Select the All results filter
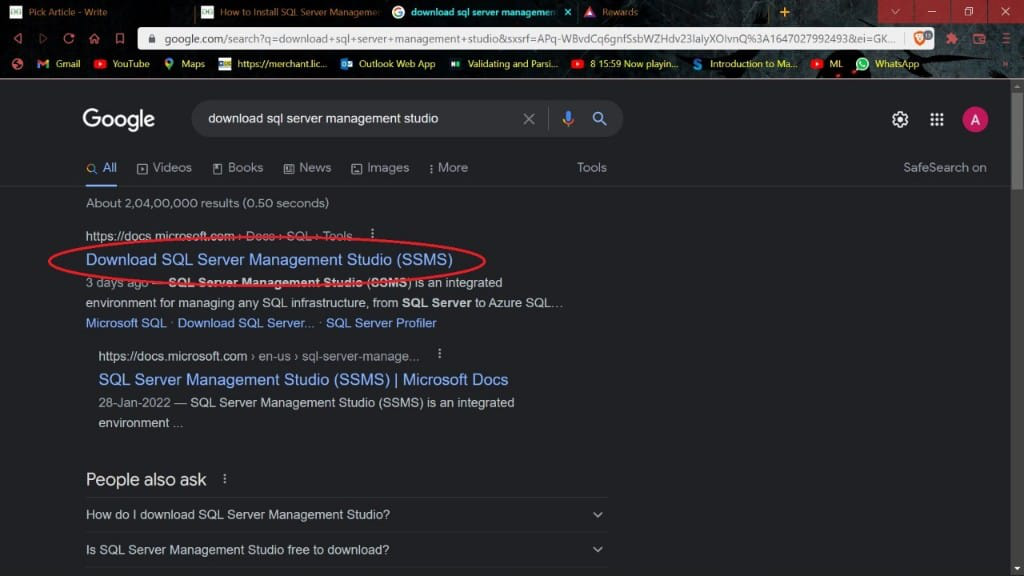 click(x=101, y=168)
